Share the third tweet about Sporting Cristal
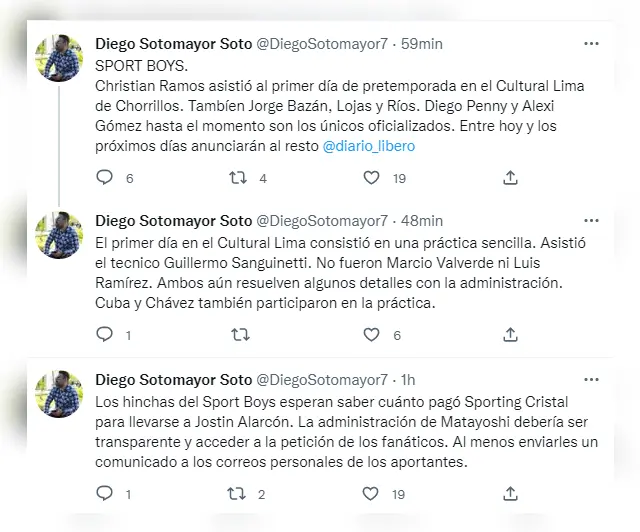640x532 pixels. click(x=509, y=493)
